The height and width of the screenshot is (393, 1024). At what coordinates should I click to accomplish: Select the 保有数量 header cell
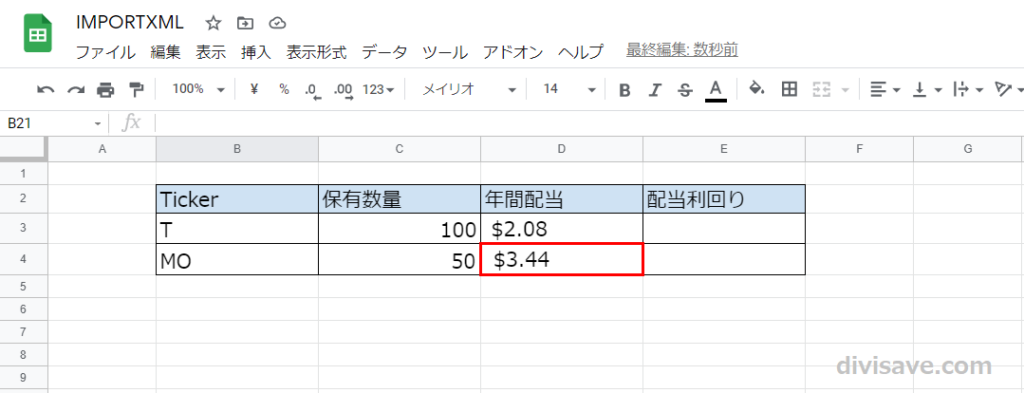[x=399, y=198]
